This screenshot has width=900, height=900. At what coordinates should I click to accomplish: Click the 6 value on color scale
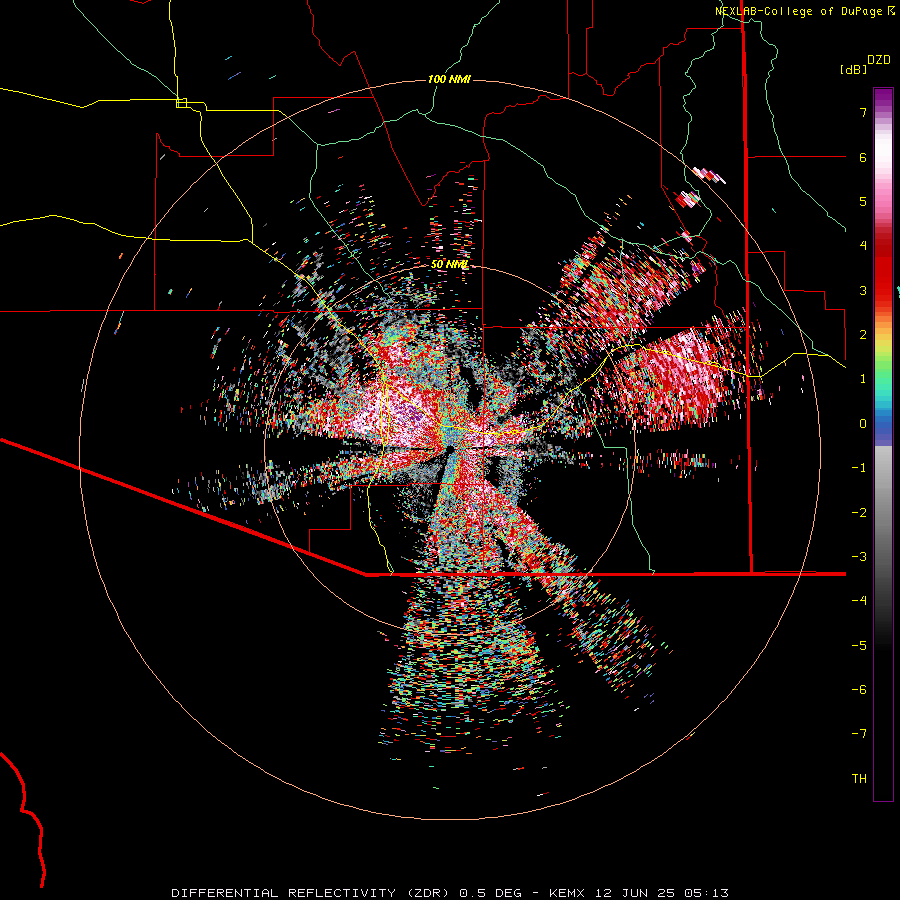(x=863, y=157)
